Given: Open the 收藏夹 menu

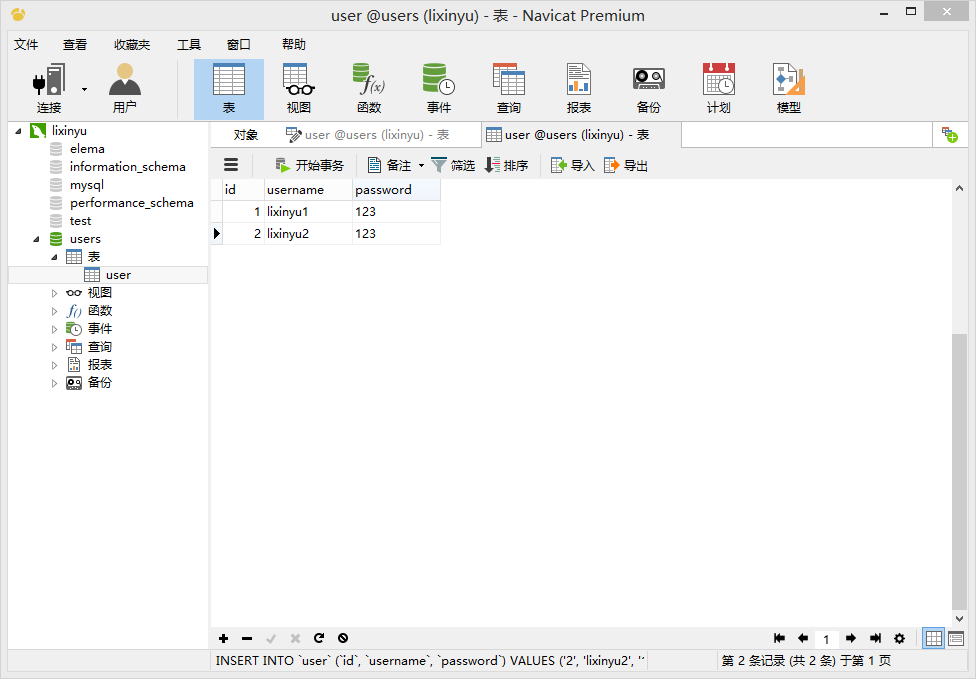Looking at the screenshot, I should click(132, 44).
